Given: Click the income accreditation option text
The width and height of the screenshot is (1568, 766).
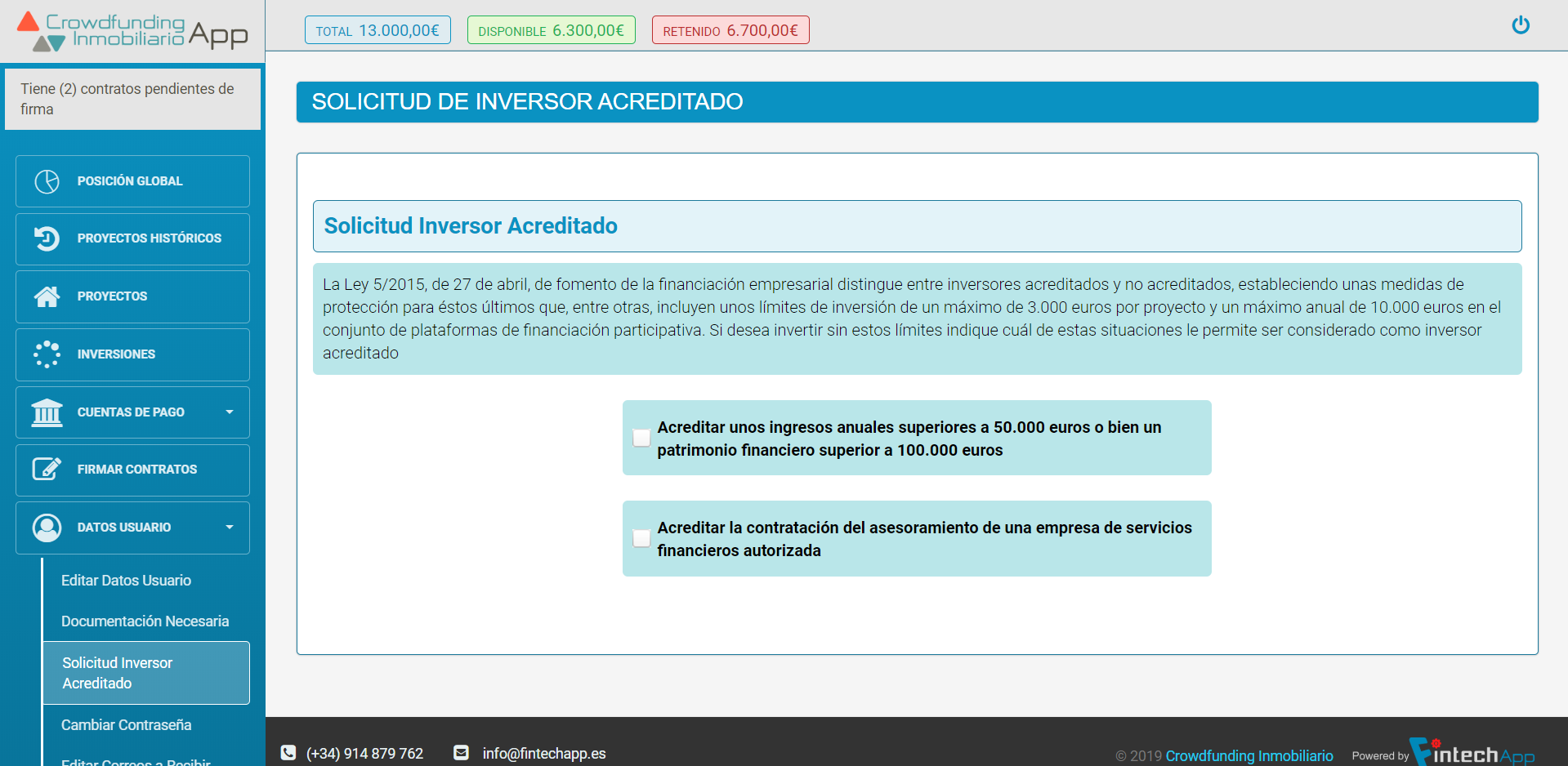Looking at the screenshot, I should coord(909,439).
